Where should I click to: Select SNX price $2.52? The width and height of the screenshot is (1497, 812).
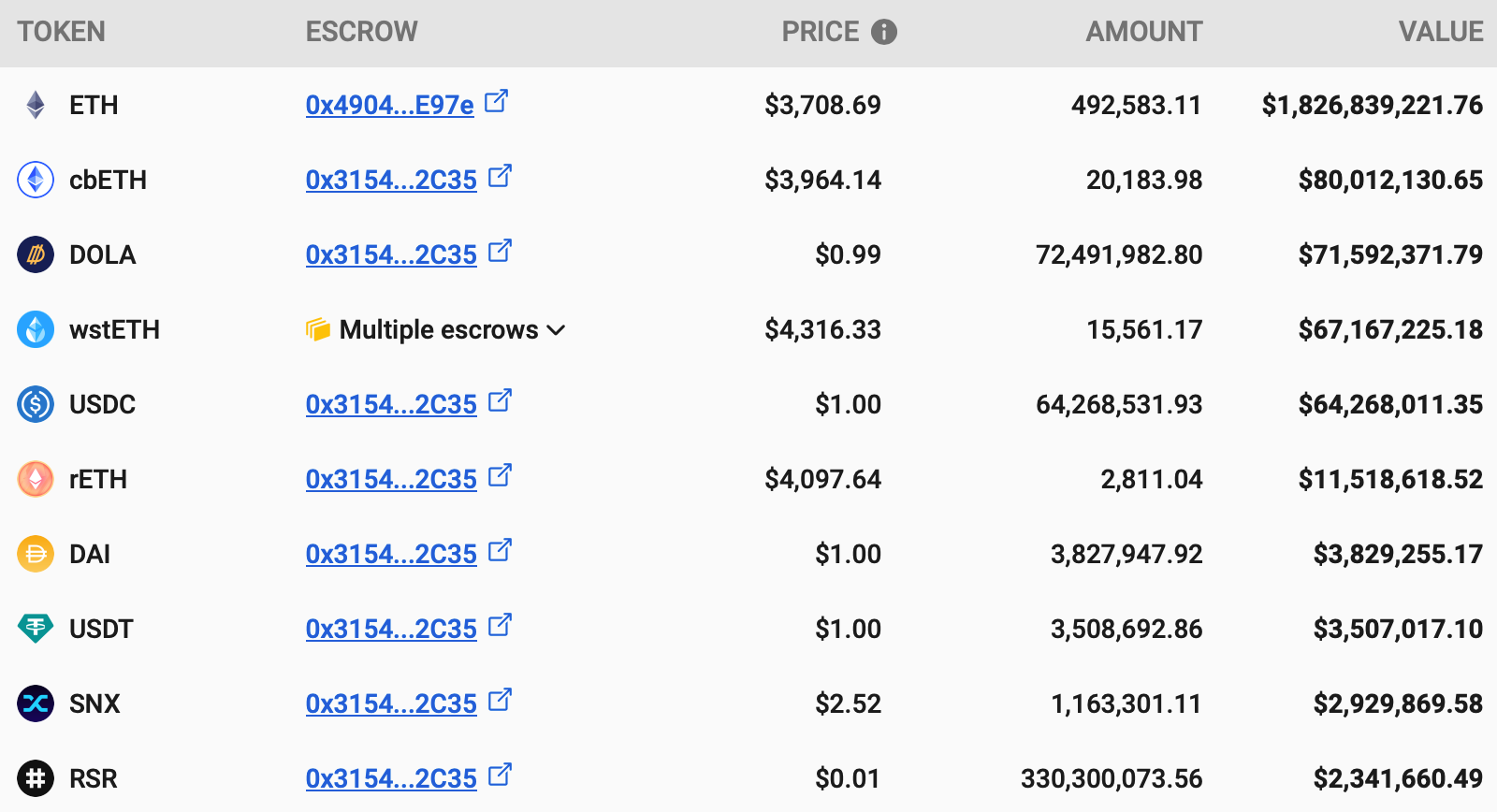coord(849,703)
